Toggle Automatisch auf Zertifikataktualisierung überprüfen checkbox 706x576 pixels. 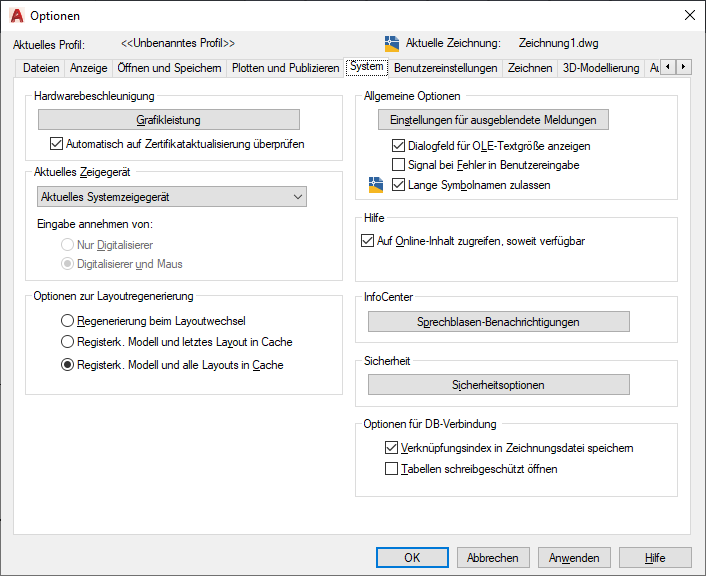pyautogui.click(x=56, y=144)
